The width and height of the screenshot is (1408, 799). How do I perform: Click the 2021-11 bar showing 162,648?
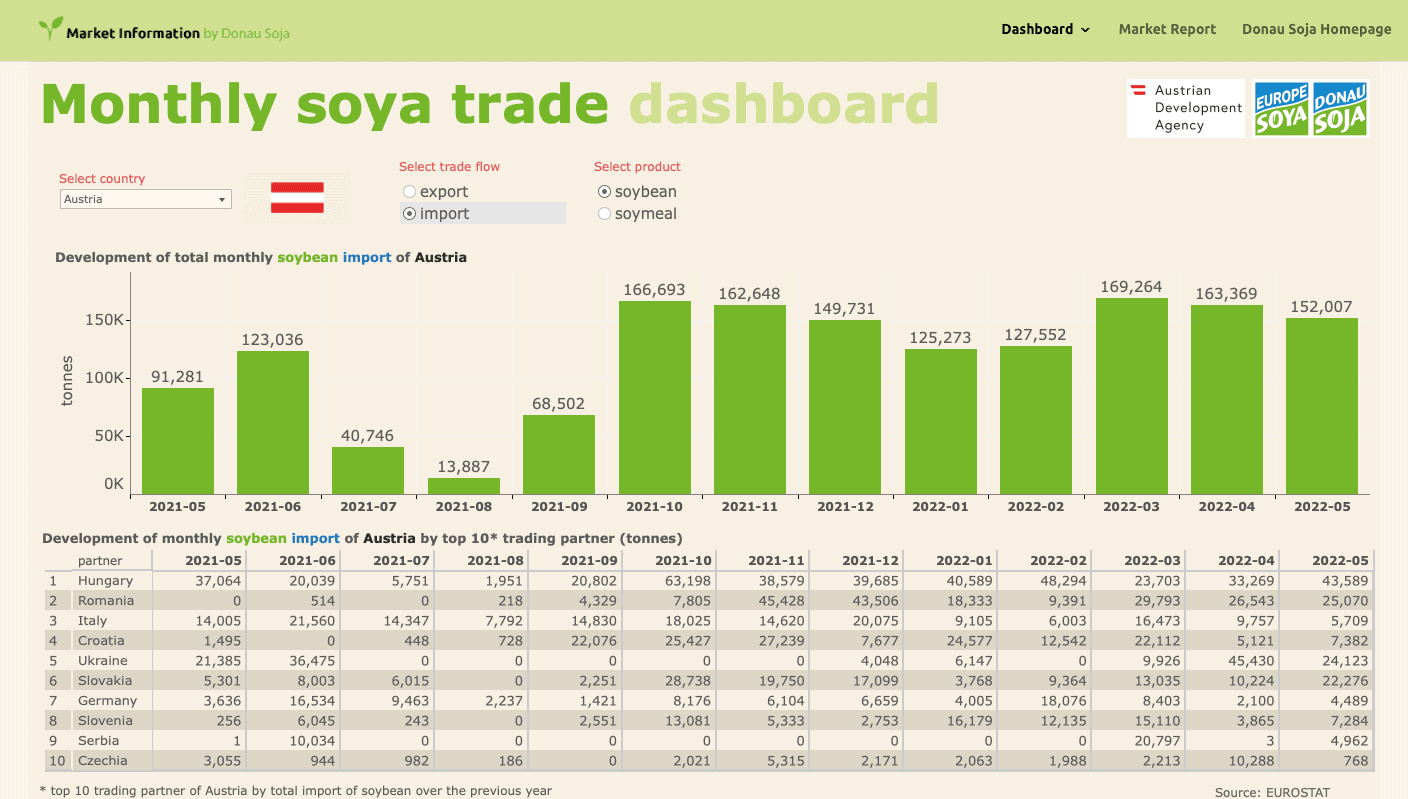tap(750, 400)
